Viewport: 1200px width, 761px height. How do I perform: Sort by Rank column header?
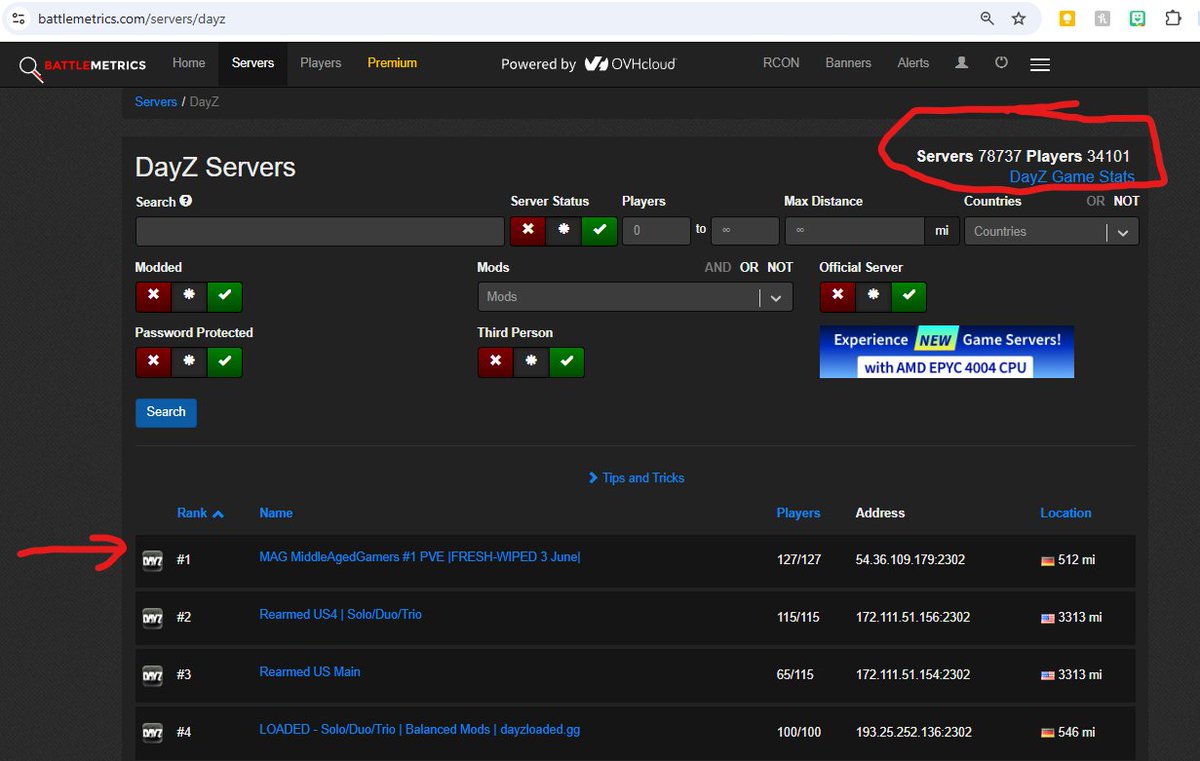click(x=200, y=513)
